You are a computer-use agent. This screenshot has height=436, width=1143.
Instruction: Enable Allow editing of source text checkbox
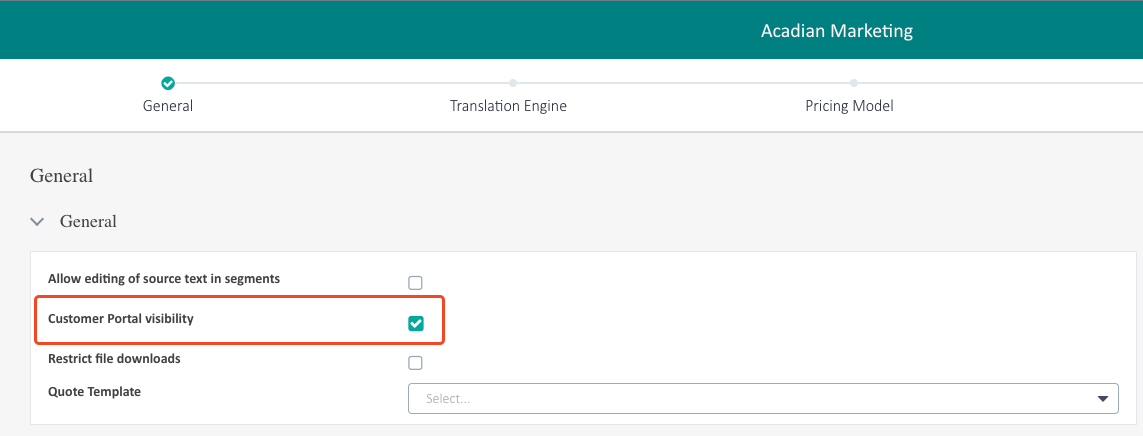click(x=415, y=283)
